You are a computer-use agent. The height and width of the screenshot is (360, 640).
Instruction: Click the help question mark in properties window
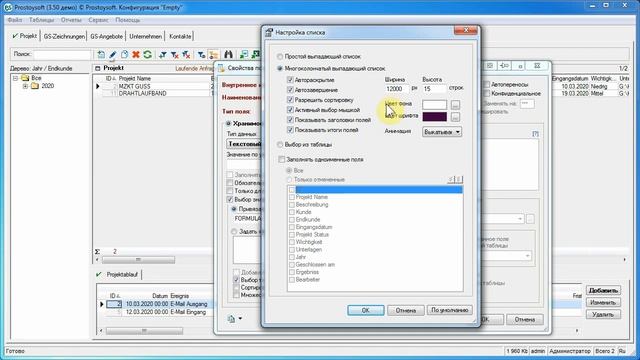tap(536, 134)
